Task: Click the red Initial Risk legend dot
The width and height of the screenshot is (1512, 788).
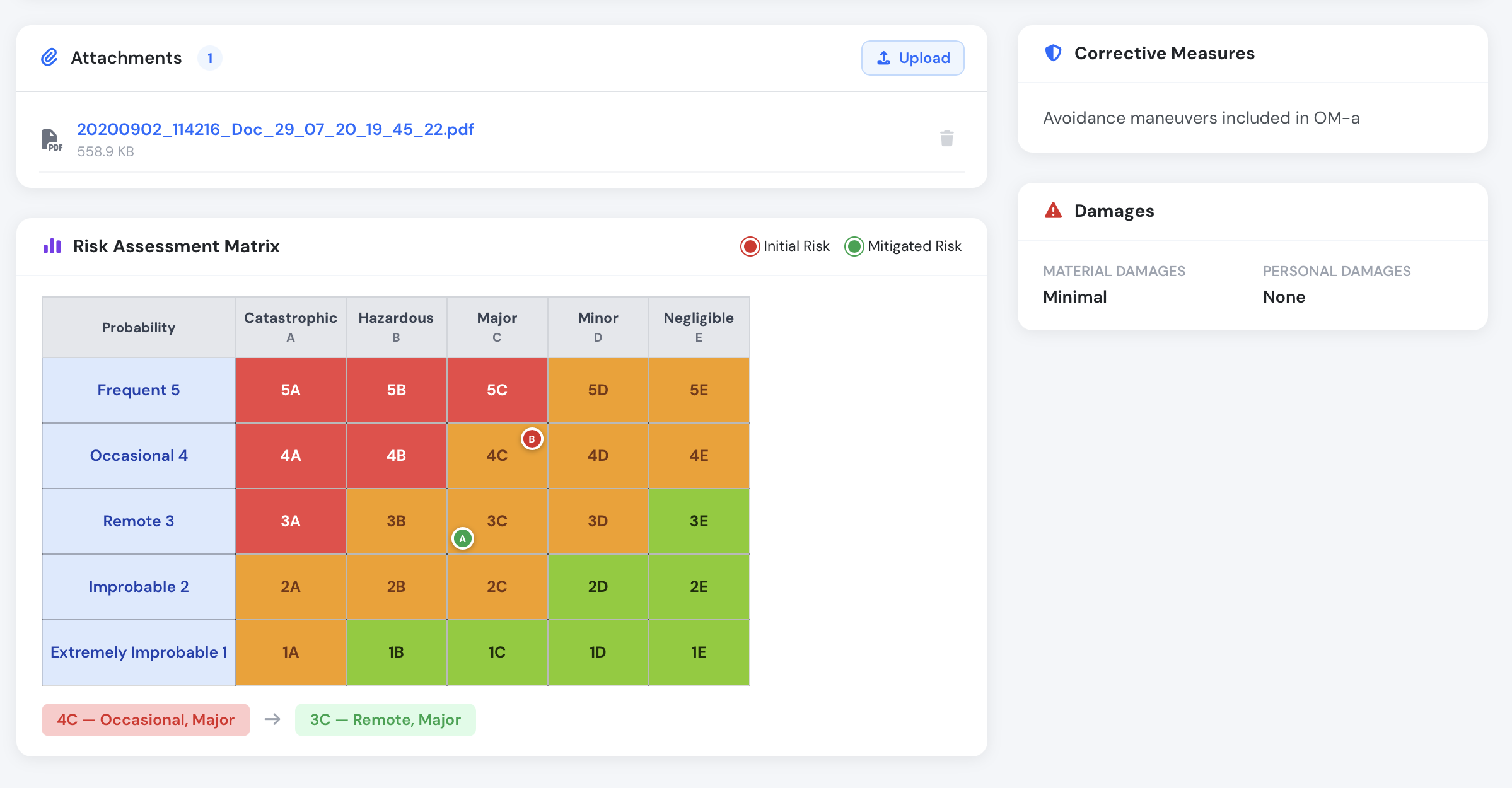Action: [750, 246]
